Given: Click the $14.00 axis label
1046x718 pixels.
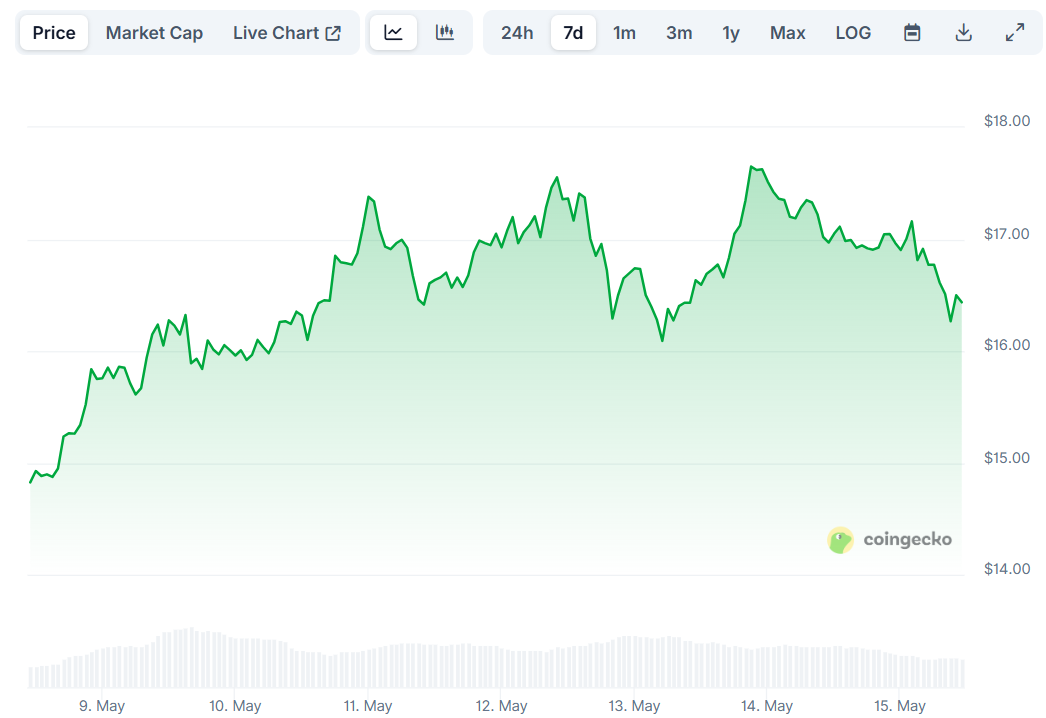Looking at the screenshot, I should pos(1007,569).
